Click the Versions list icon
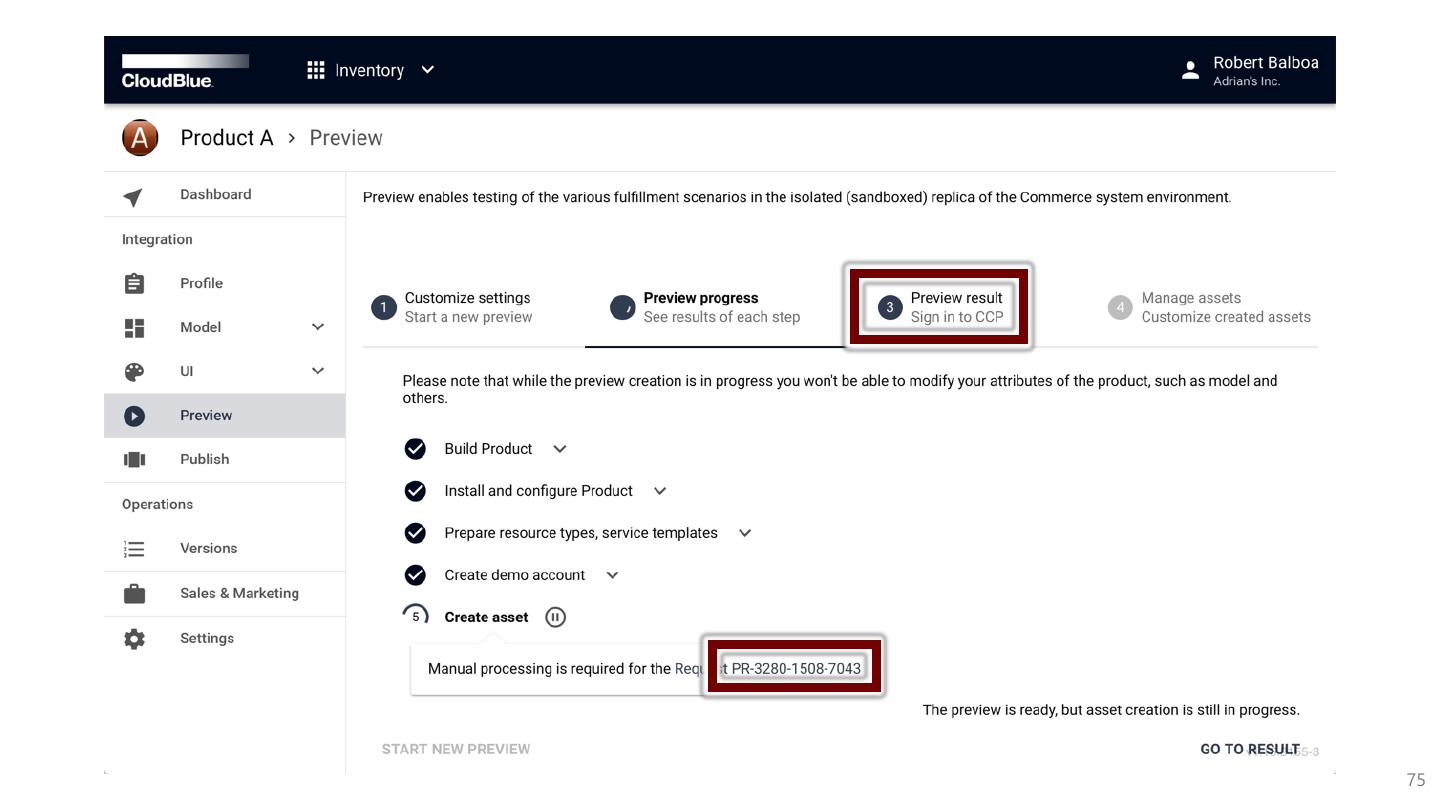This screenshot has height=810, width=1440. pyautogui.click(x=134, y=549)
